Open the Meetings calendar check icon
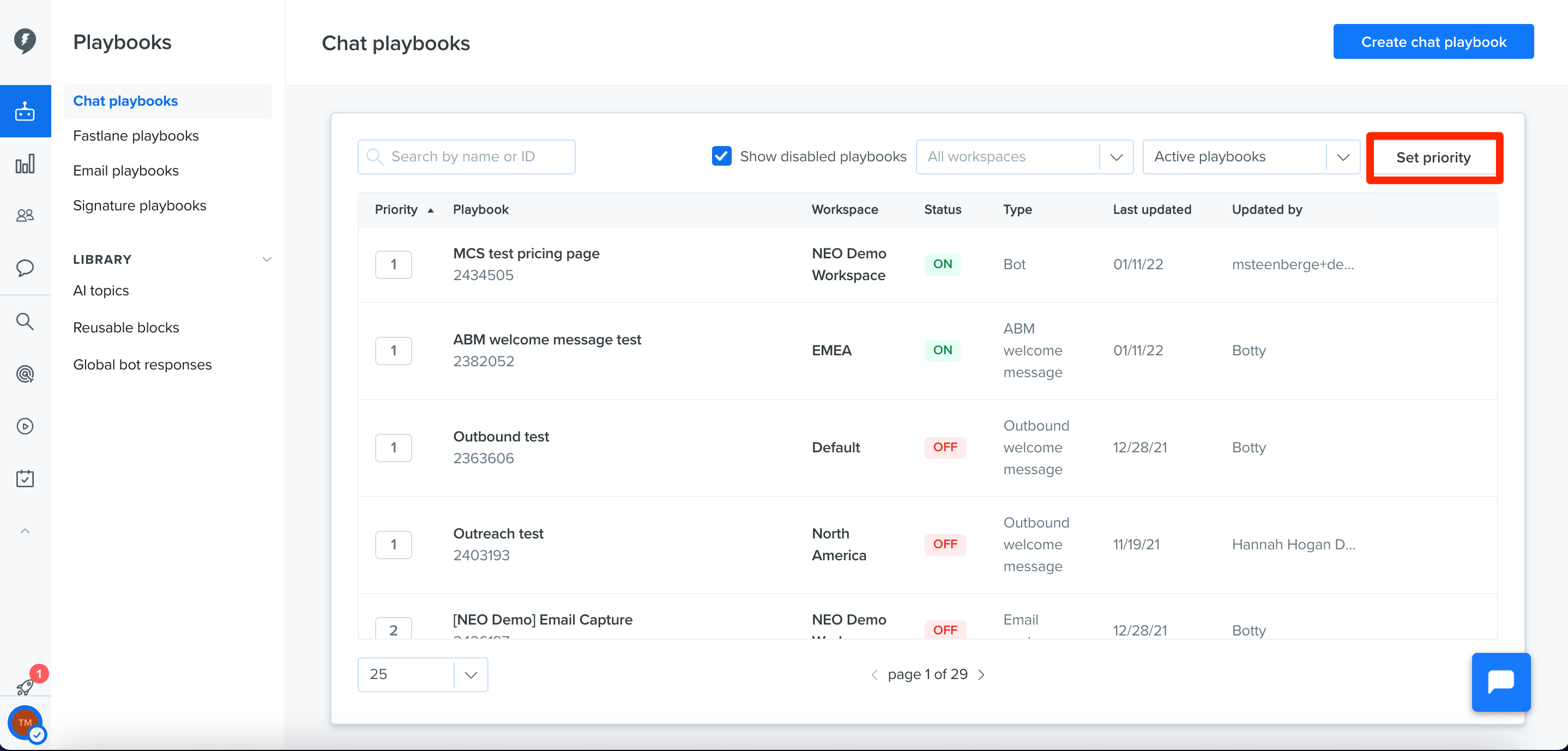 click(25, 479)
